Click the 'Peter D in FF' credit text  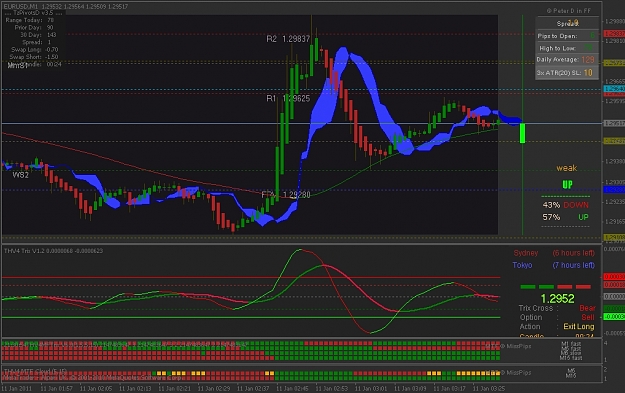[568, 11]
